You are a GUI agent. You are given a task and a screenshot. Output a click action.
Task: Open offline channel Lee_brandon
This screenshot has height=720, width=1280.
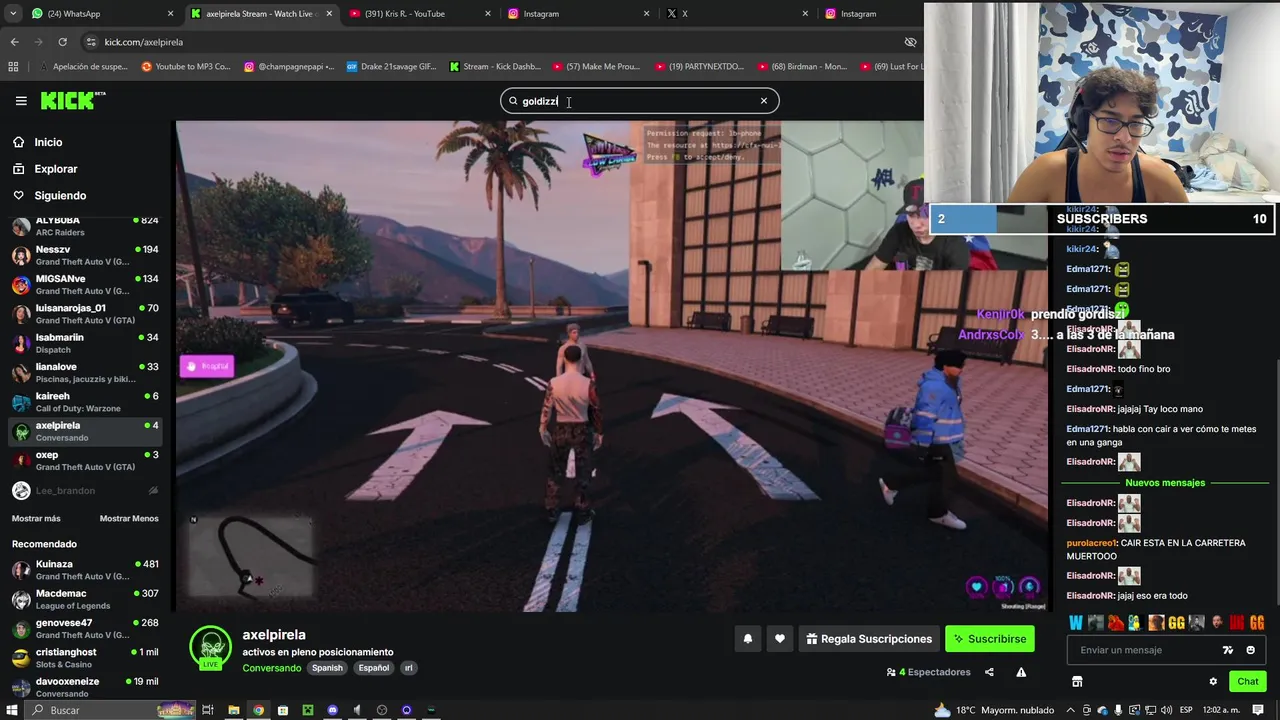tap(85, 490)
